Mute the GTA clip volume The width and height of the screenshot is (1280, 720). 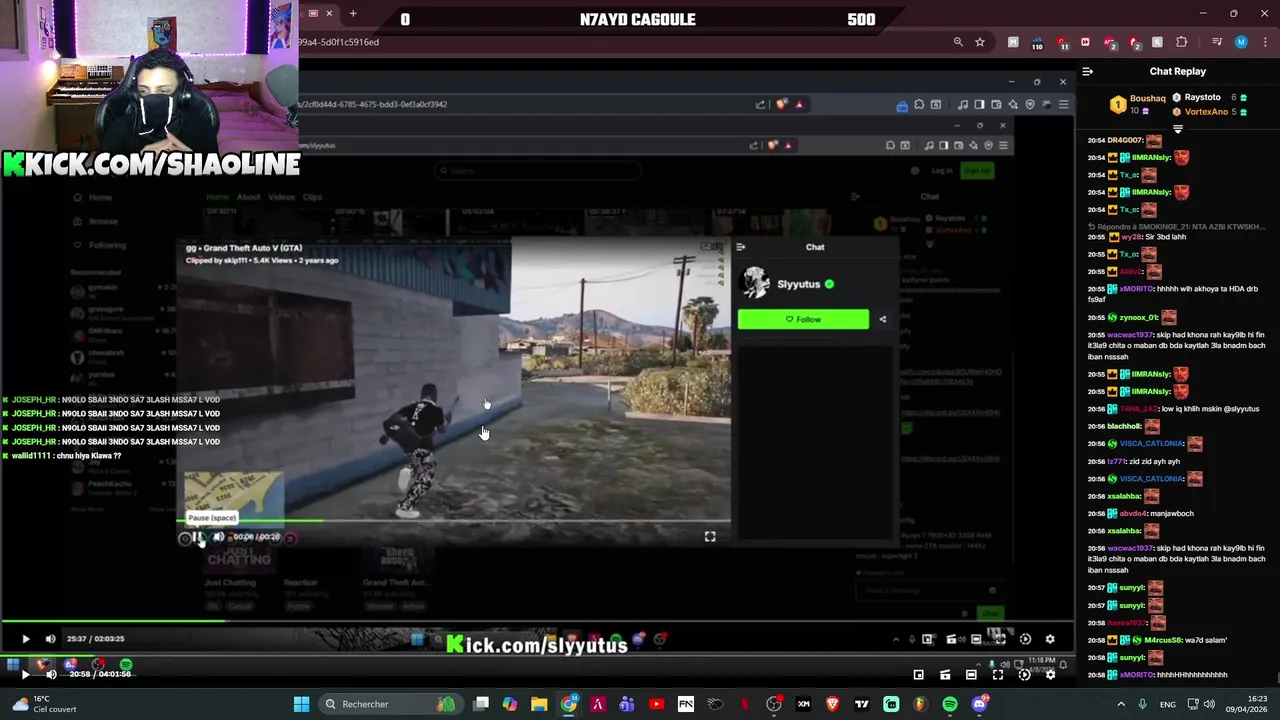pos(219,537)
